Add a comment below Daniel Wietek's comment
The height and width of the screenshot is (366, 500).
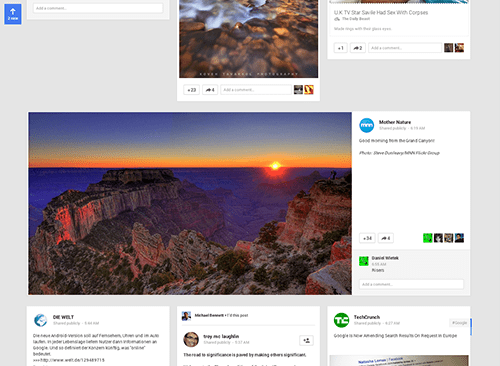[411, 284]
